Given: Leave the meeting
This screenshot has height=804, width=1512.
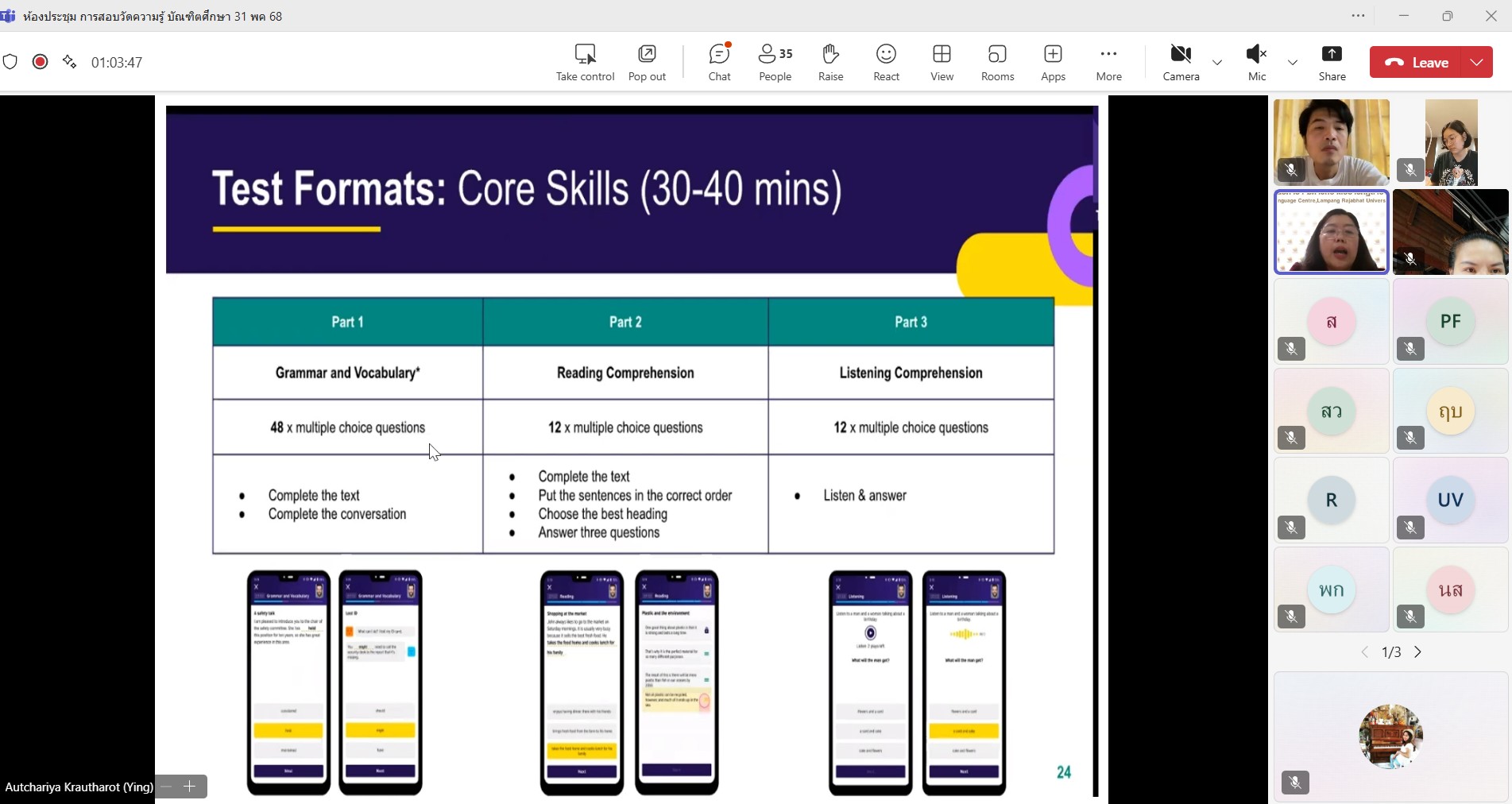Looking at the screenshot, I should [1418, 63].
